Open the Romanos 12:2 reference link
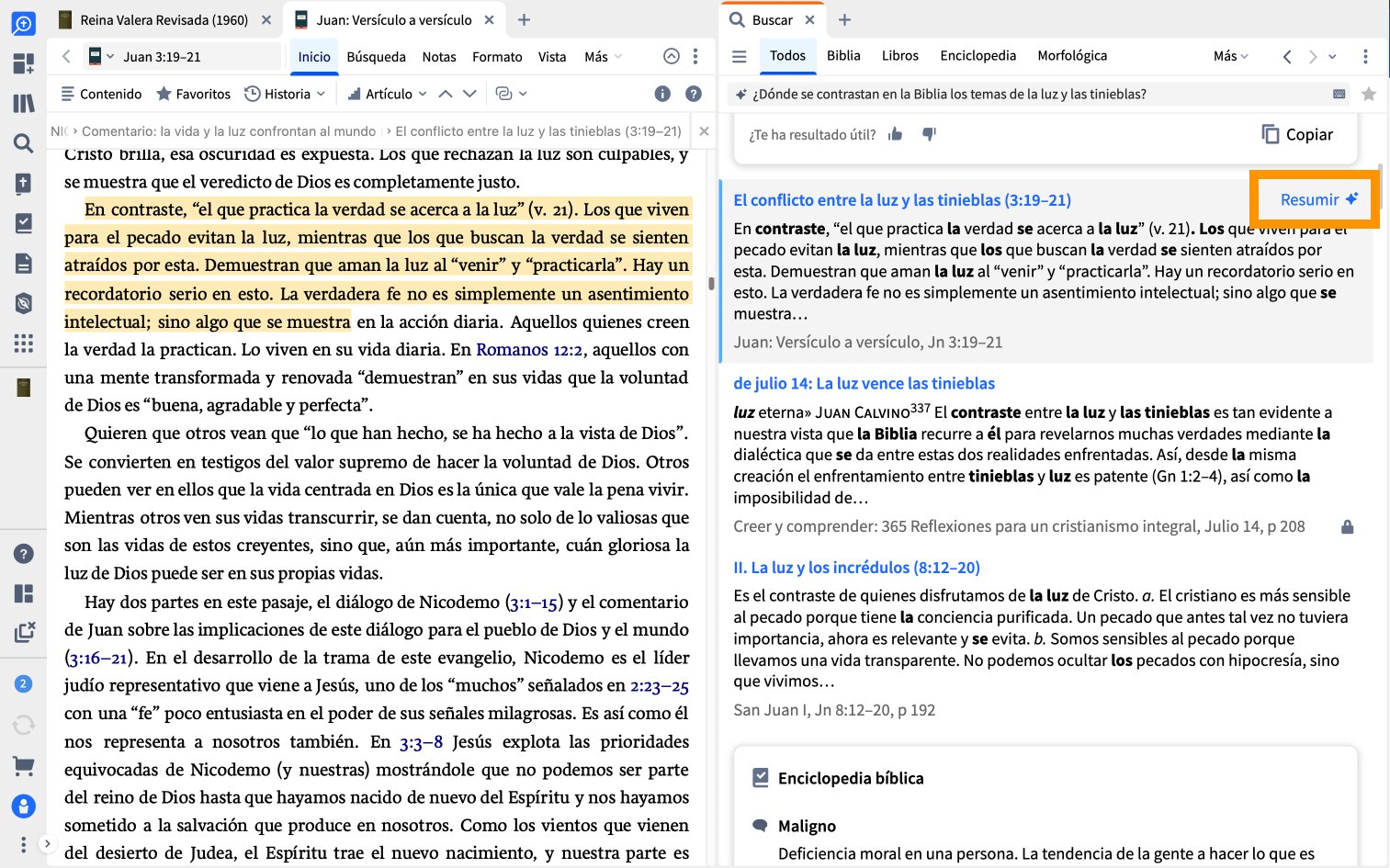This screenshot has width=1390, height=868. [x=529, y=349]
